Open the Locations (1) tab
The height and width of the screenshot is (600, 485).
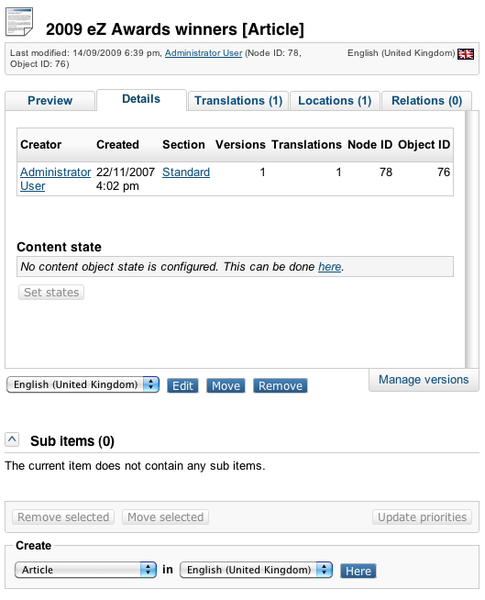(x=335, y=101)
